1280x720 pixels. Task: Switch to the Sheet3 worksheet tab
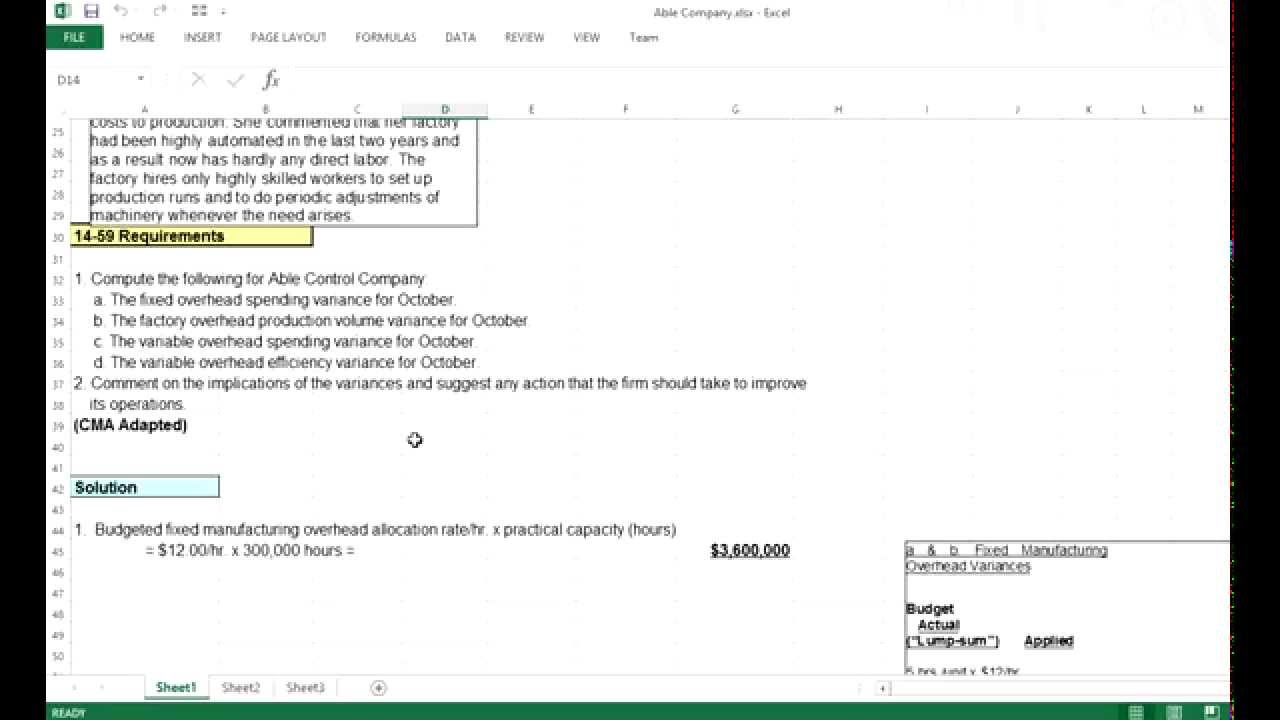[x=305, y=687]
